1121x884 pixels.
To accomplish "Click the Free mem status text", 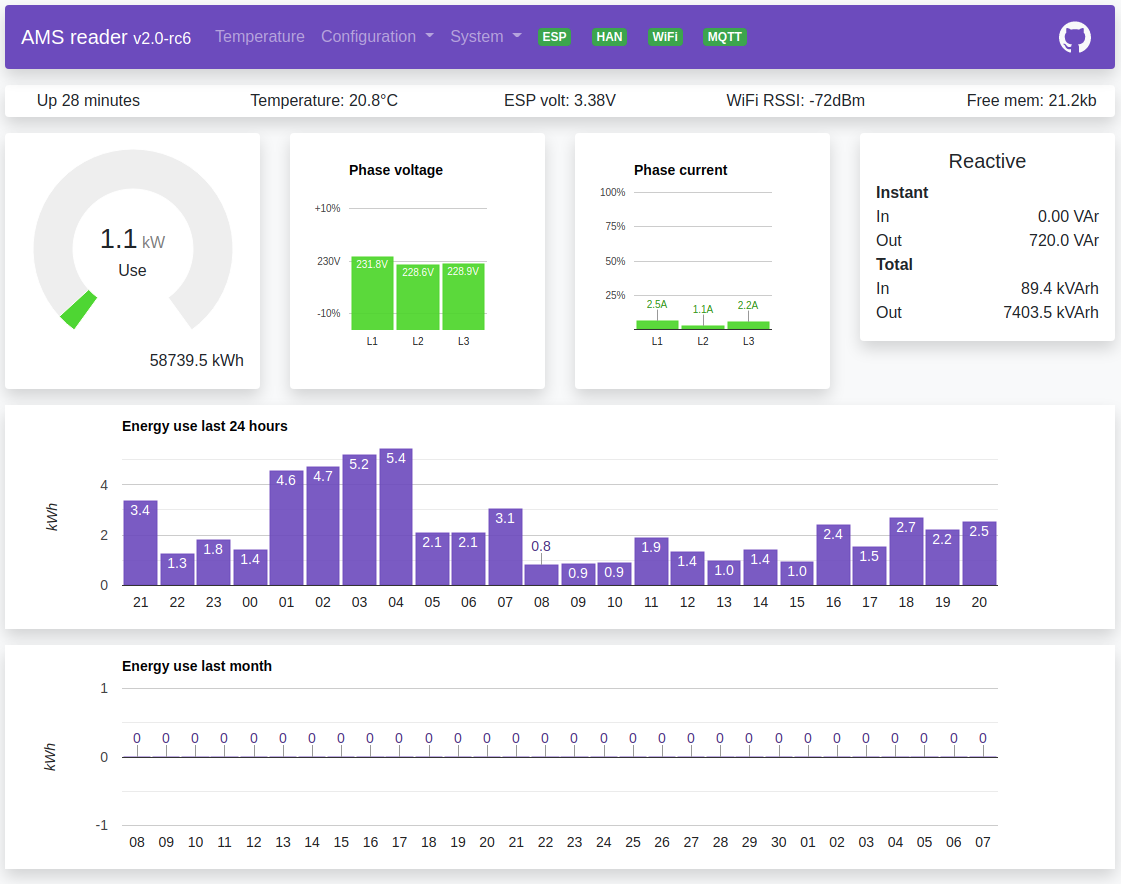I will (x=1031, y=100).
